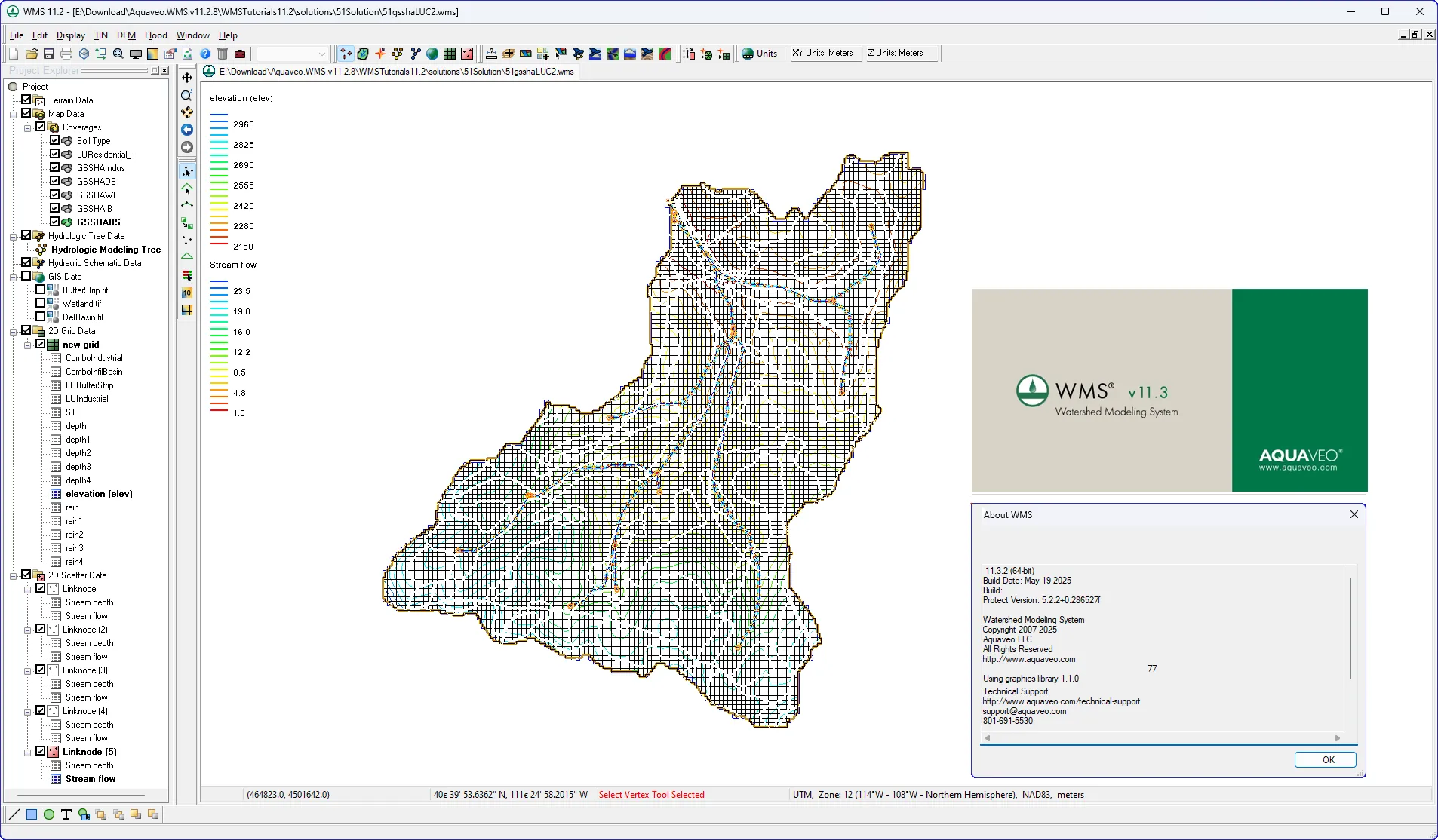The image size is (1438, 840).
Task: Toggle the GSSHAWL coverage checkbox
Action: 55,195
